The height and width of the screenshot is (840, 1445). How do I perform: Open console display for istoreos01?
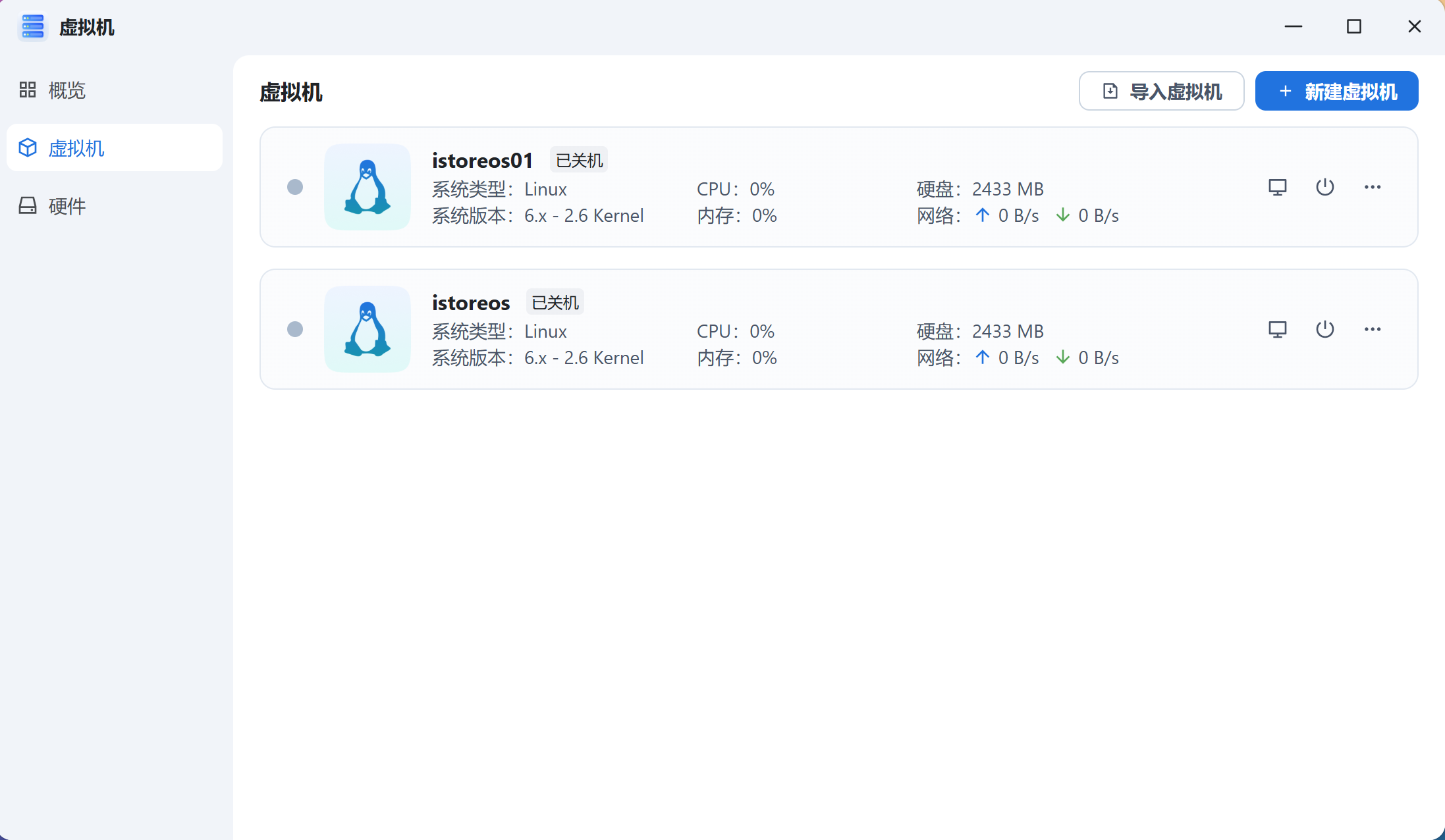1277,188
